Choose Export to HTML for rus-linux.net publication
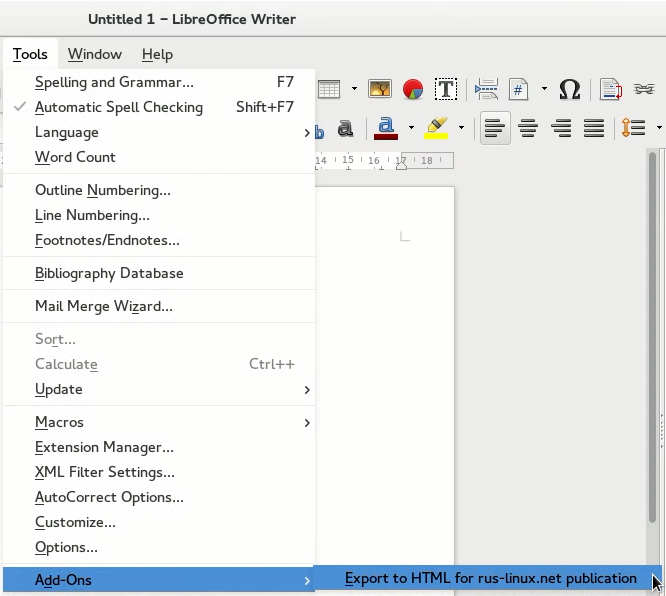 point(488,579)
